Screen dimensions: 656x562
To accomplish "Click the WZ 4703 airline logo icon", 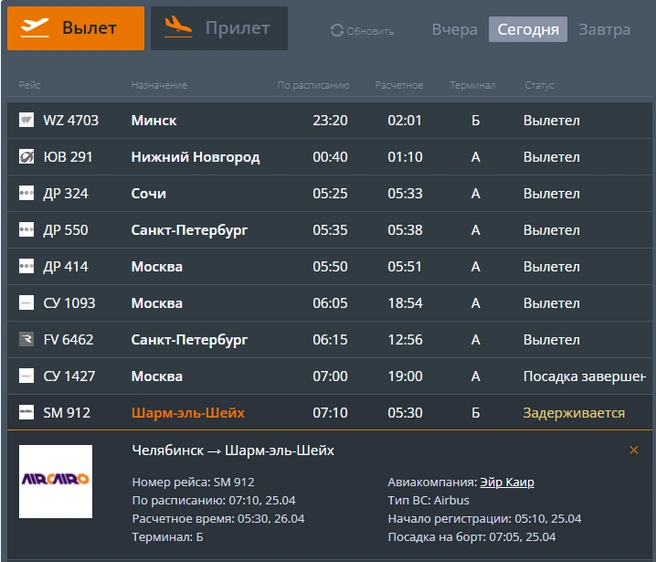I will pos(26,120).
